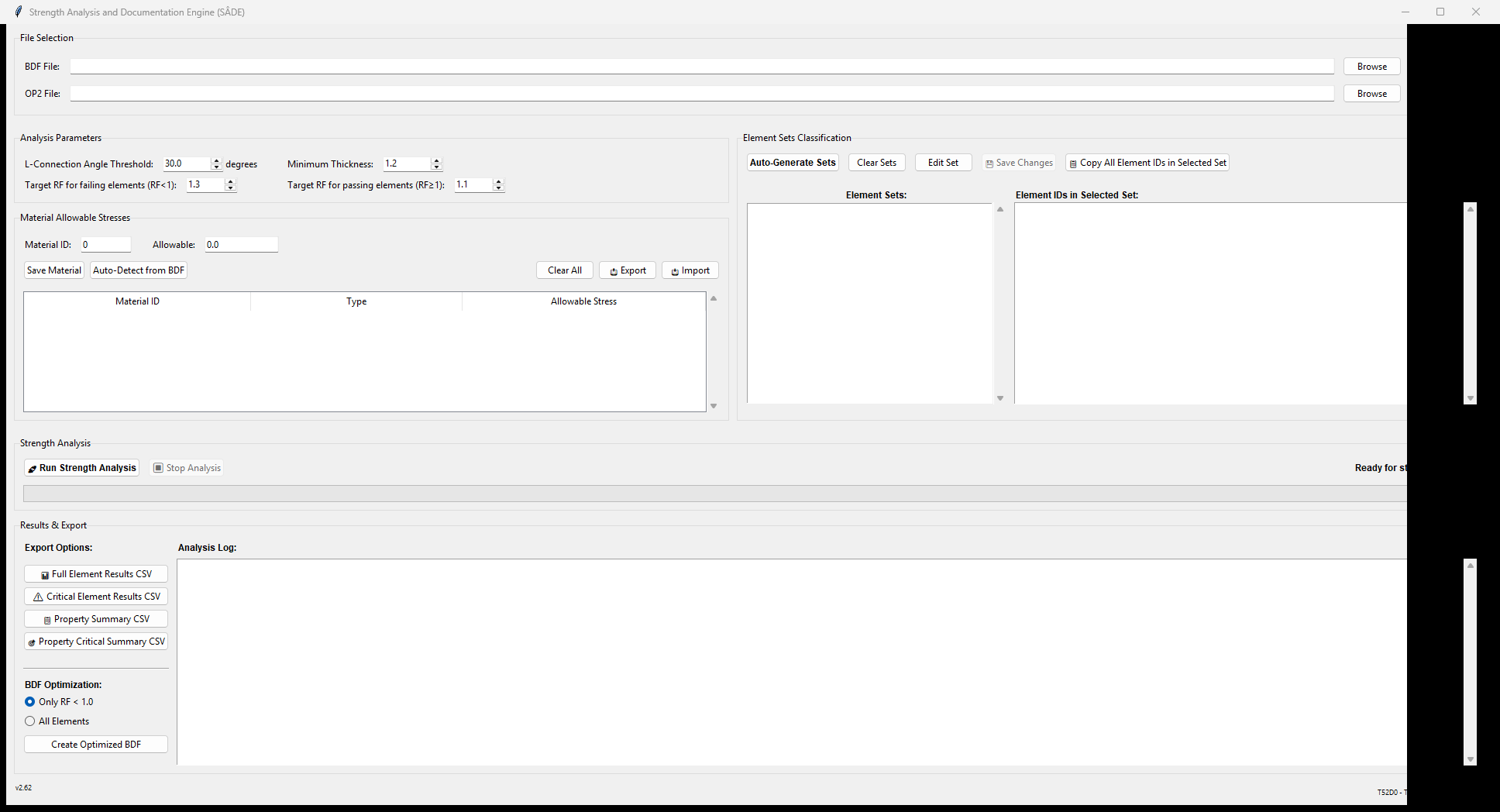Increase the Minimum Thickness value
This screenshot has height=812, width=1500.
point(436,160)
